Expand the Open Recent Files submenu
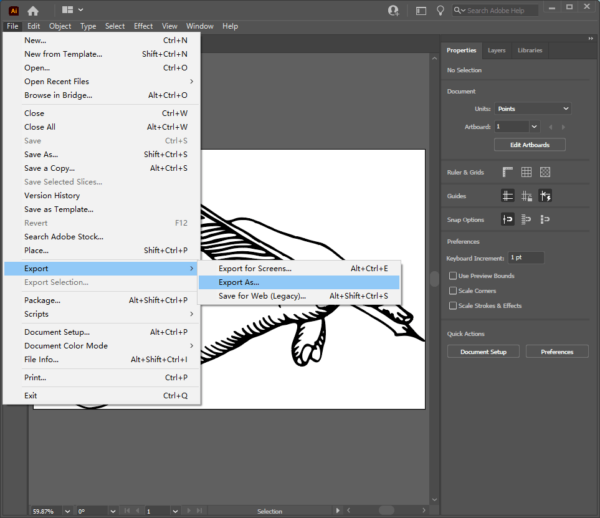 pyautogui.click(x=102, y=81)
